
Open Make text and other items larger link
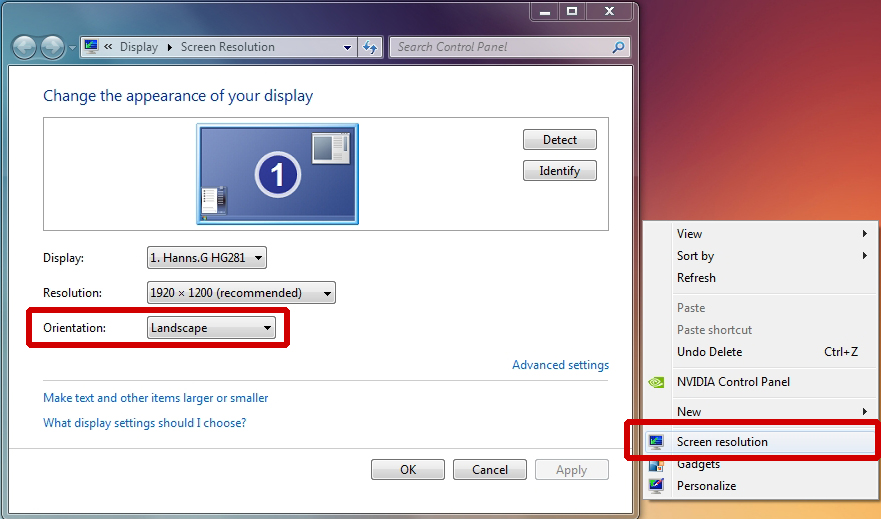pos(156,398)
